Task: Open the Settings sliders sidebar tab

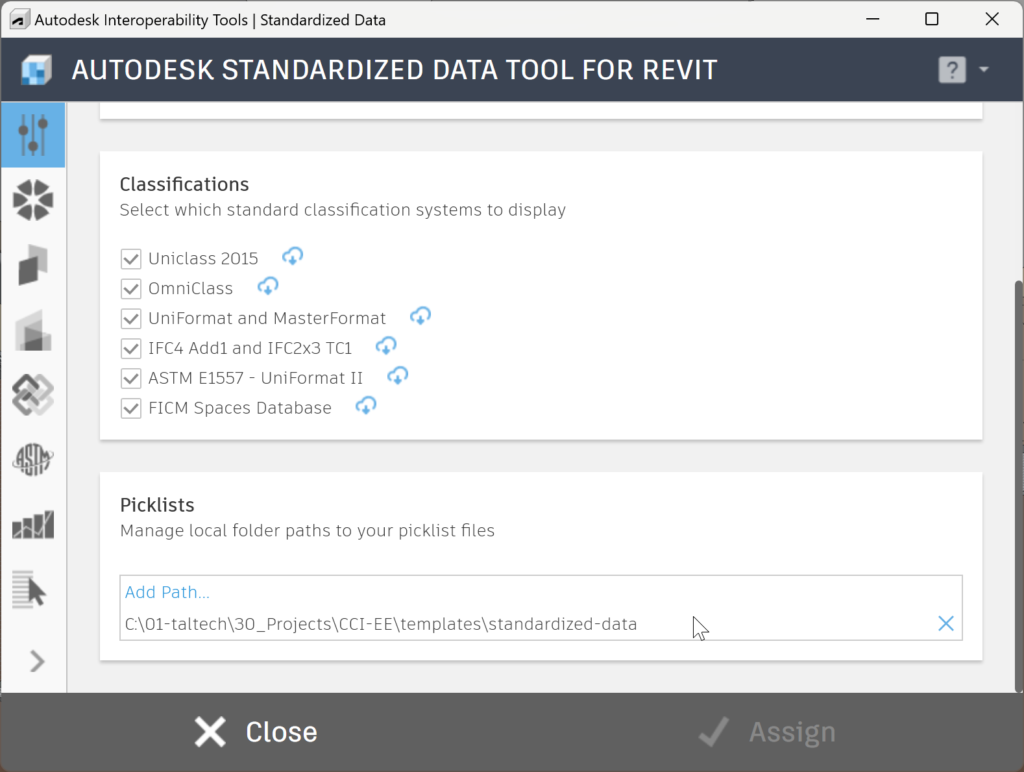Action: click(33, 135)
